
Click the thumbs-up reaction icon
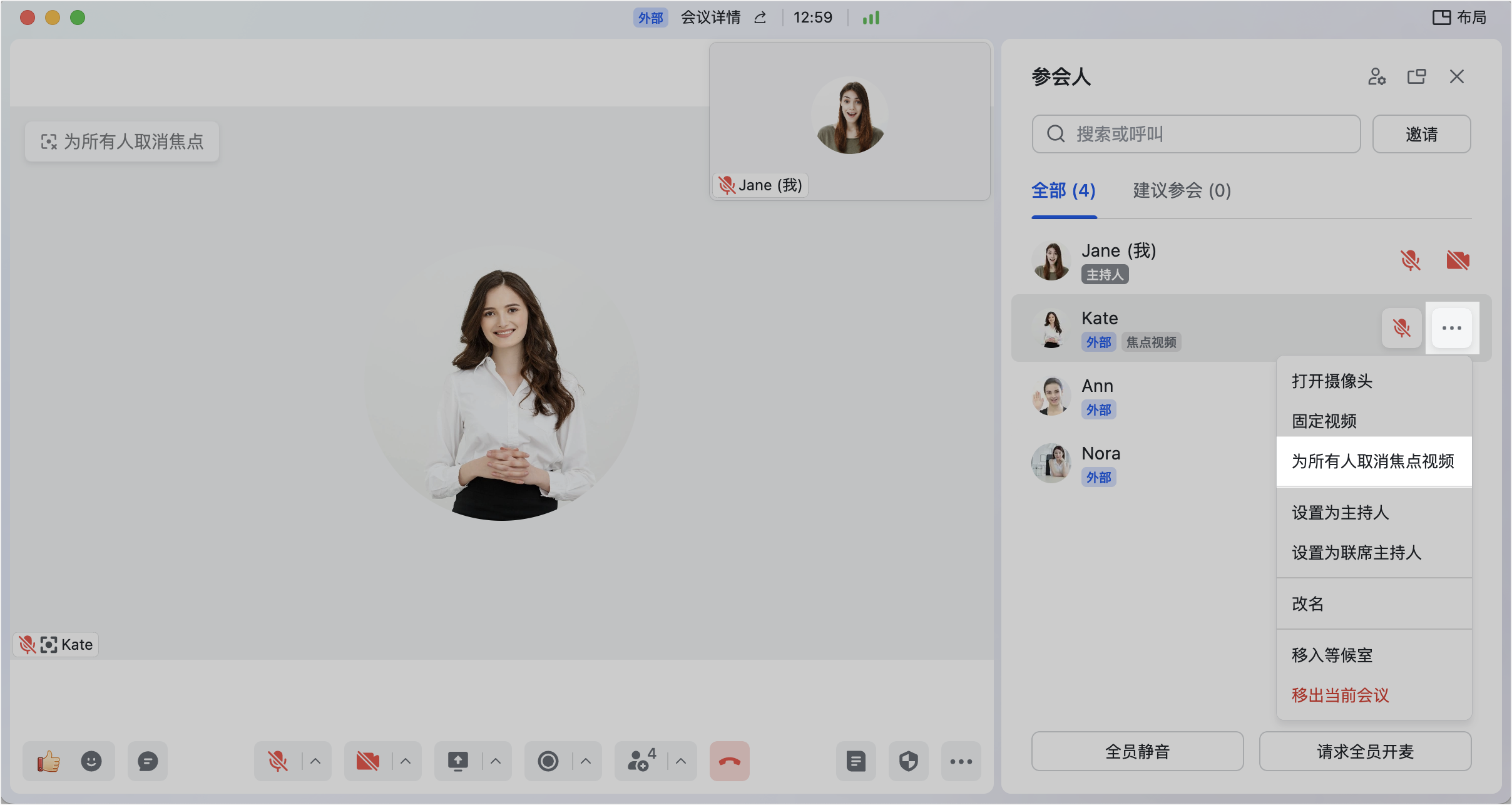(48, 761)
